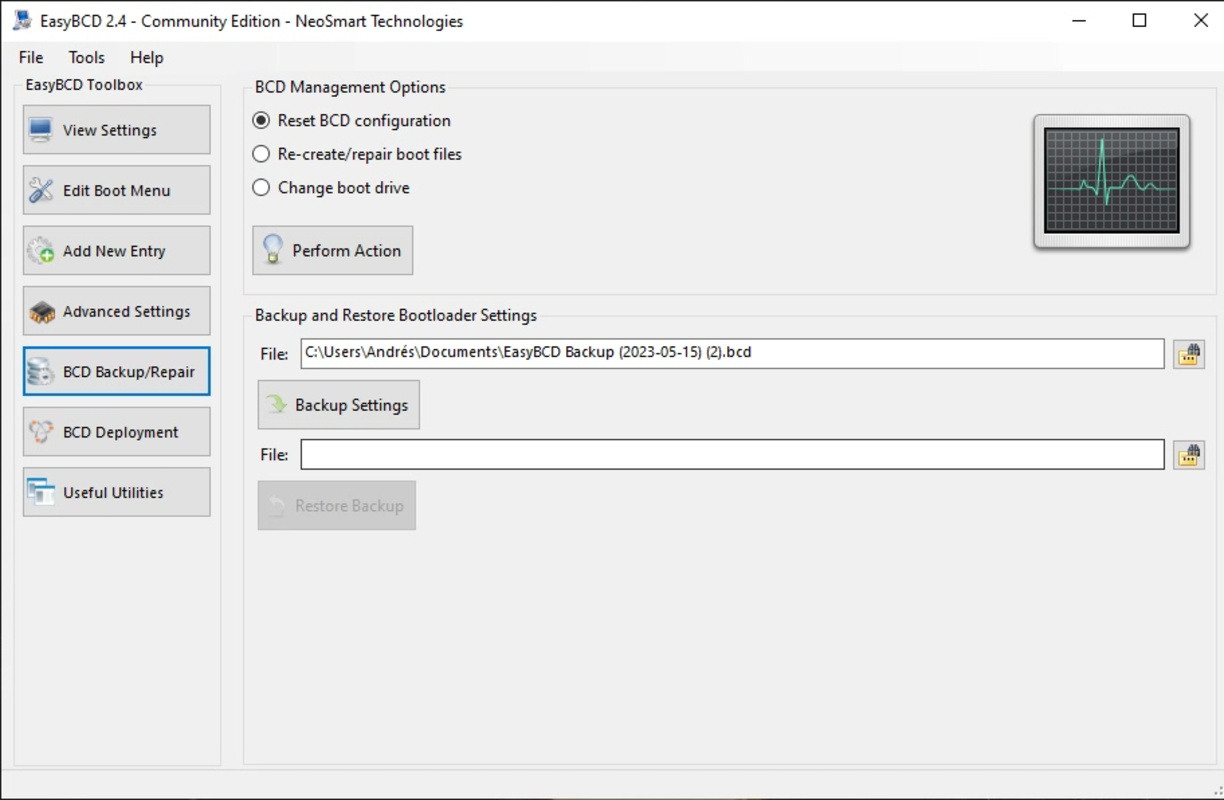
Task: Click the EasyBCD app icon in title bar
Action: pyautogui.click(x=21, y=20)
